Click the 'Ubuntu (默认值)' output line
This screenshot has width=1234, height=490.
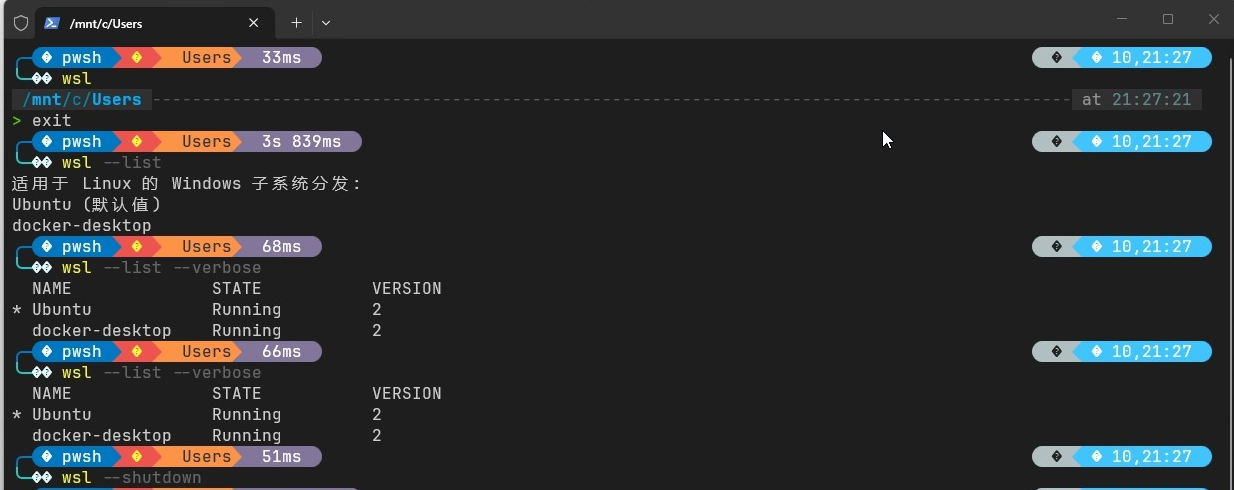click(x=87, y=205)
